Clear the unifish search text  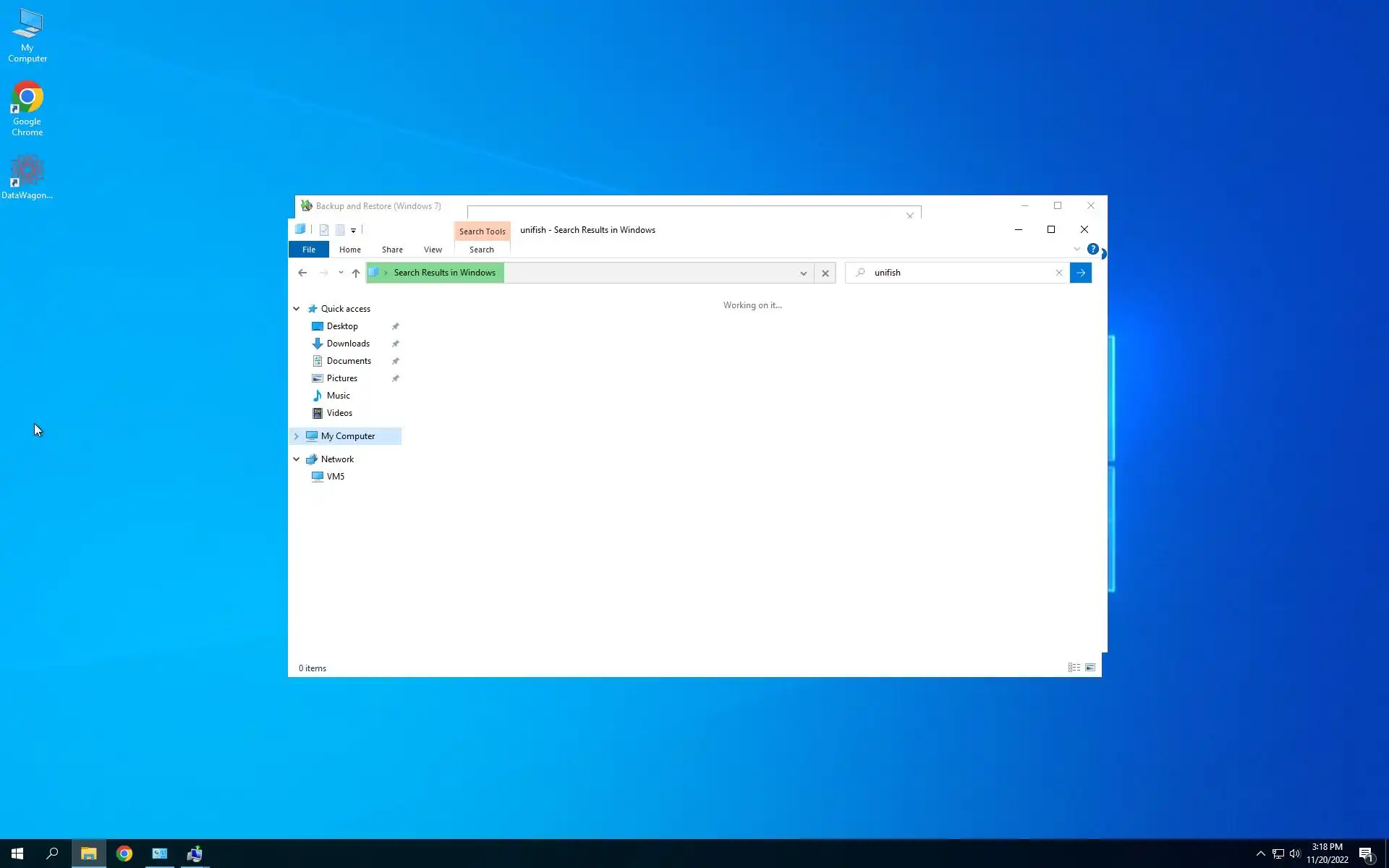point(1058,273)
